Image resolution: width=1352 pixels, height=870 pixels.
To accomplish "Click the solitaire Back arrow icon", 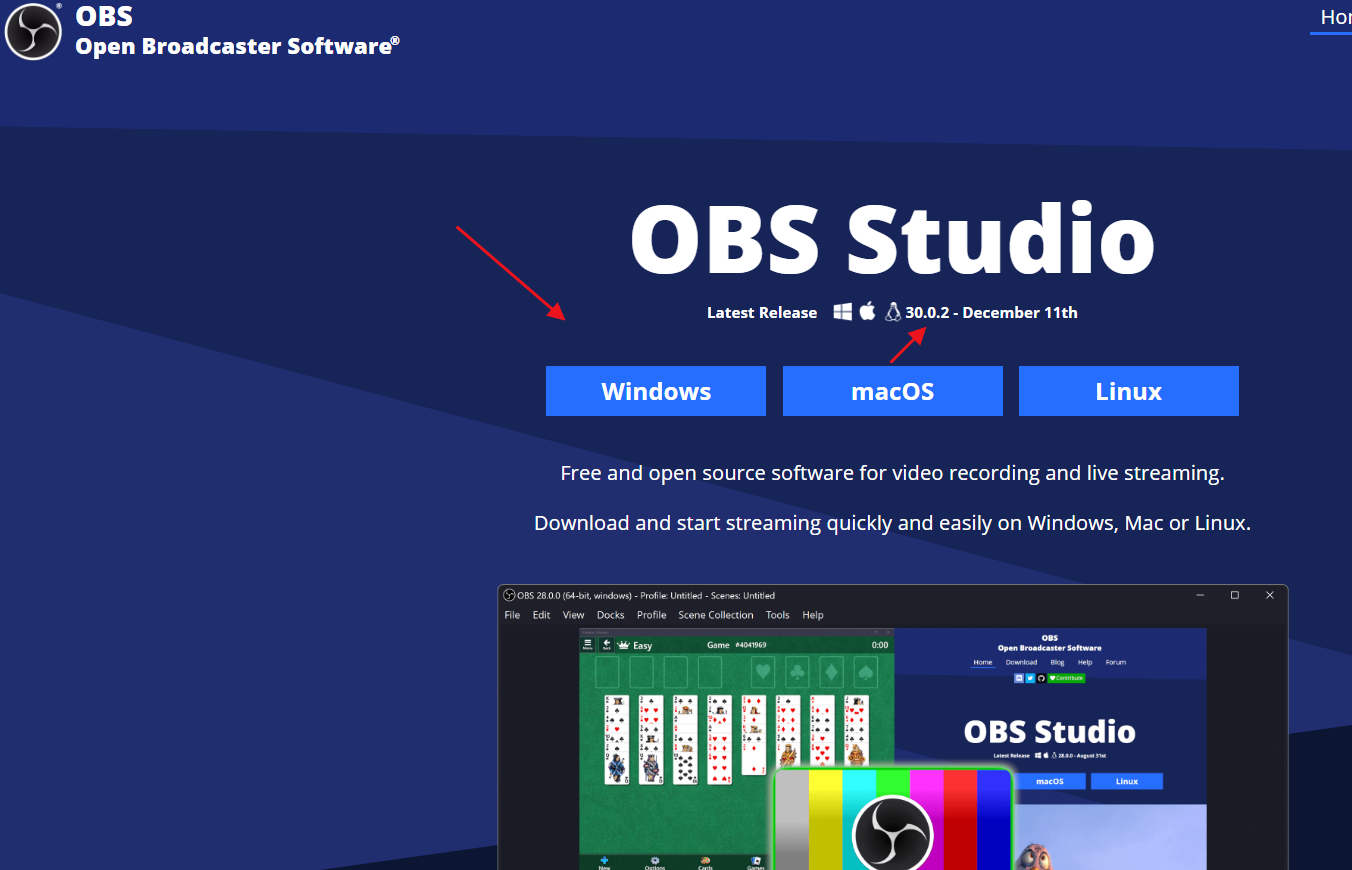I will coord(606,645).
